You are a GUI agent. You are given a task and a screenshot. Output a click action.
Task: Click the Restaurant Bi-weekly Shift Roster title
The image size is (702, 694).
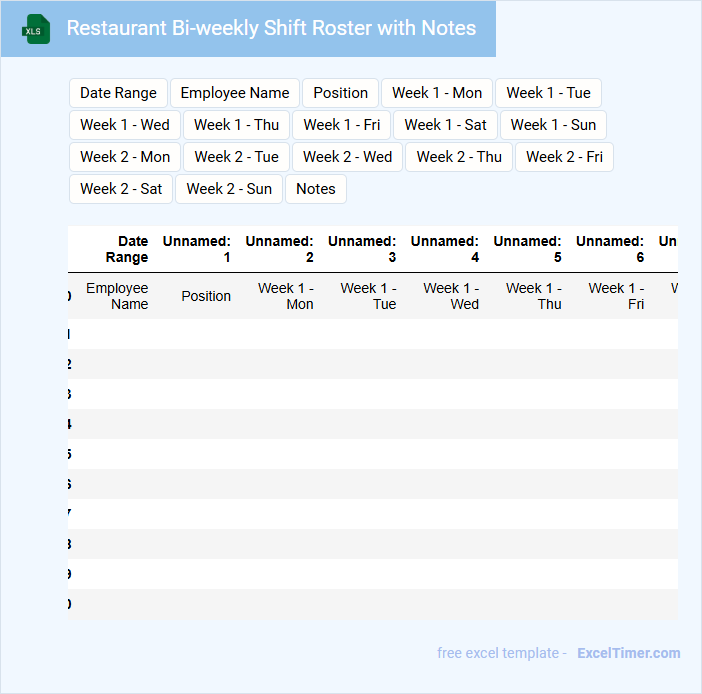coord(271,28)
